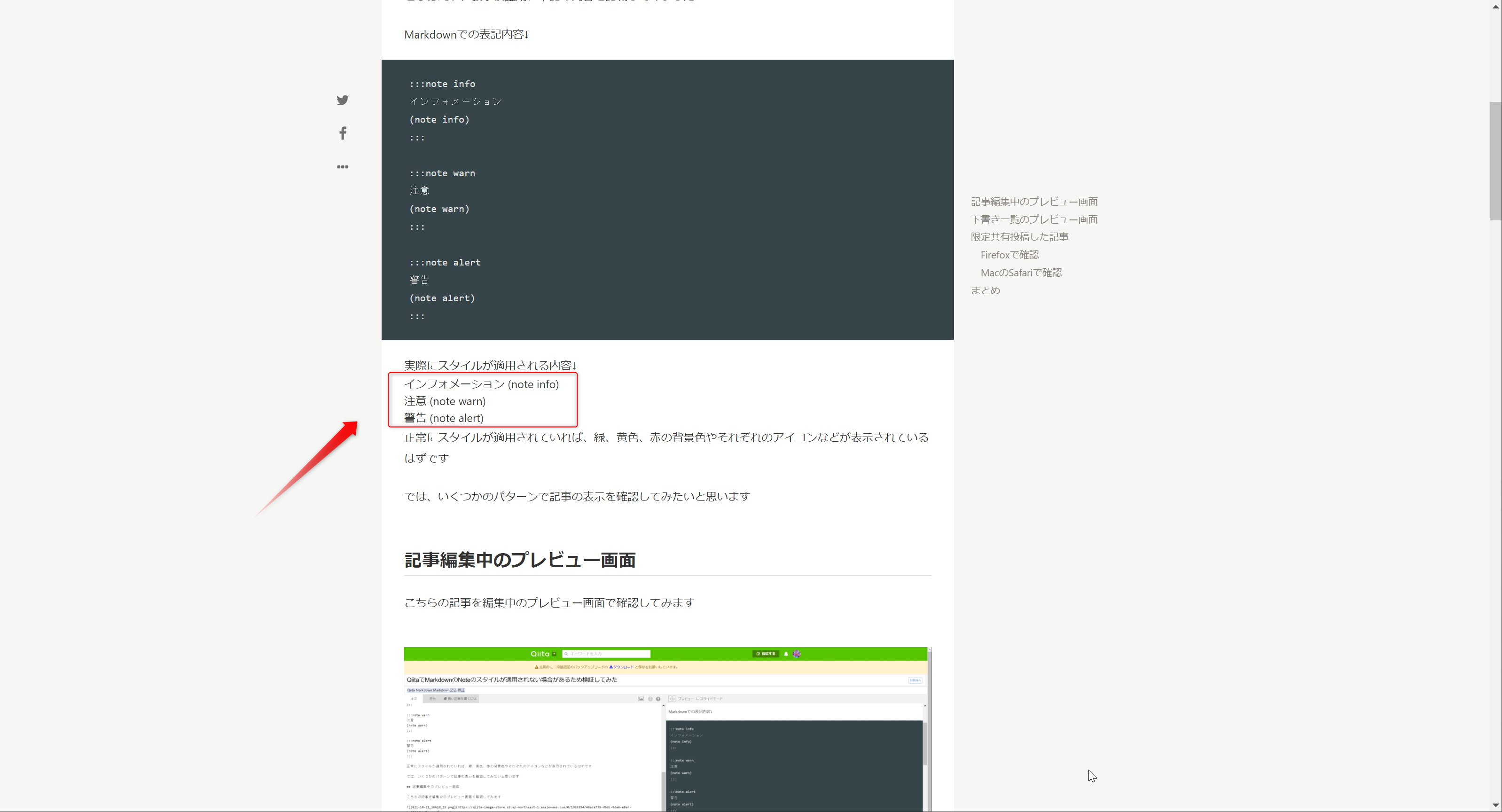This screenshot has width=1502, height=812.
Task: Click page vertical scrollbar thumb
Action: [1495, 161]
